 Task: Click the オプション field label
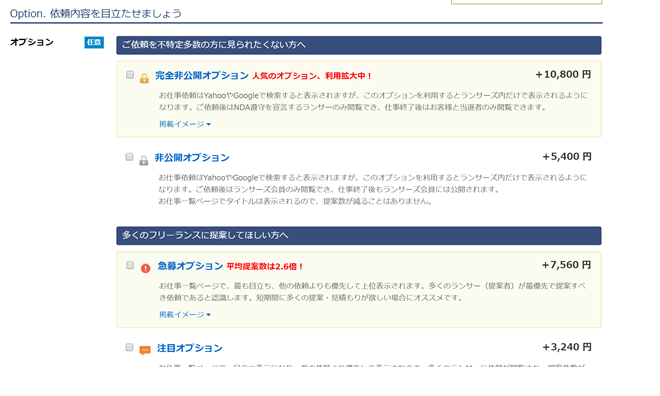pos(32,42)
